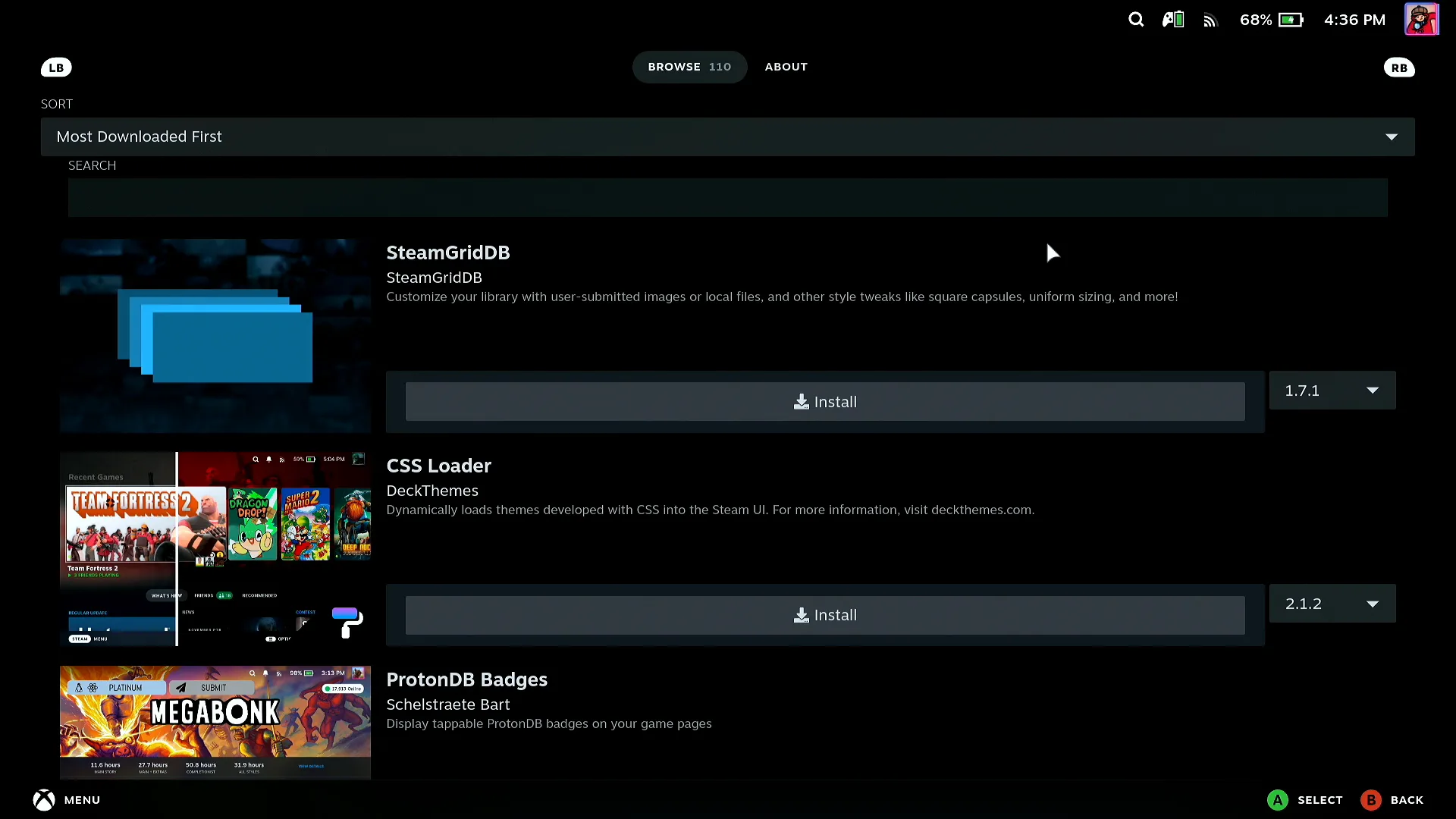Screen dimensions: 1456x819
Task: Expand the CSS Loader version 2.1.2 dropdown
Action: [x=1332, y=604]
